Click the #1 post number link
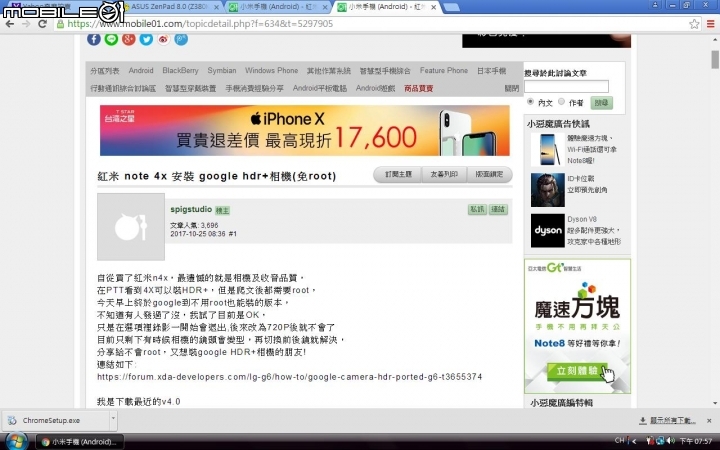 232,234
